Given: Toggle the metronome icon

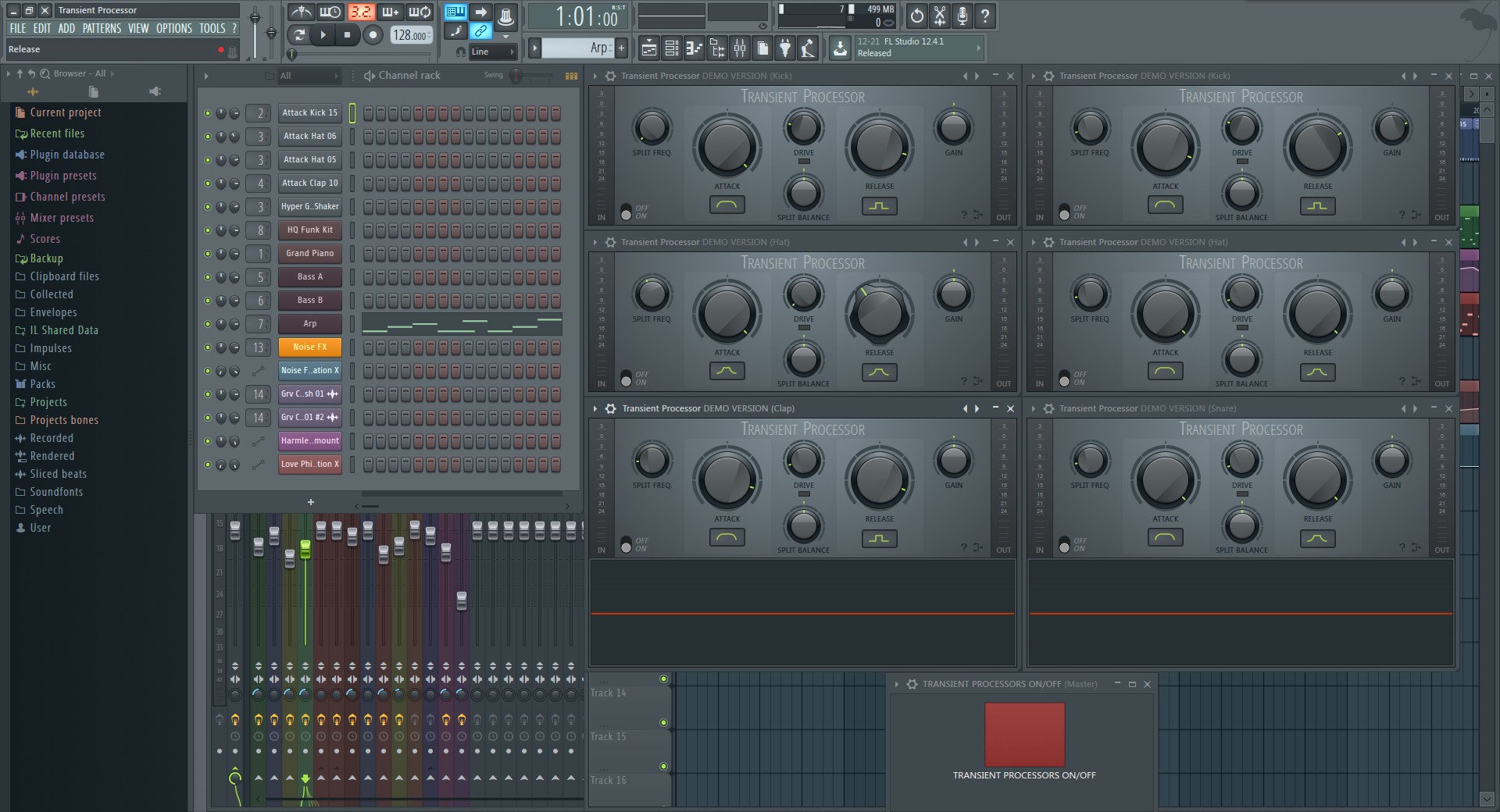Looking at the screenshot, I should 301,12.
